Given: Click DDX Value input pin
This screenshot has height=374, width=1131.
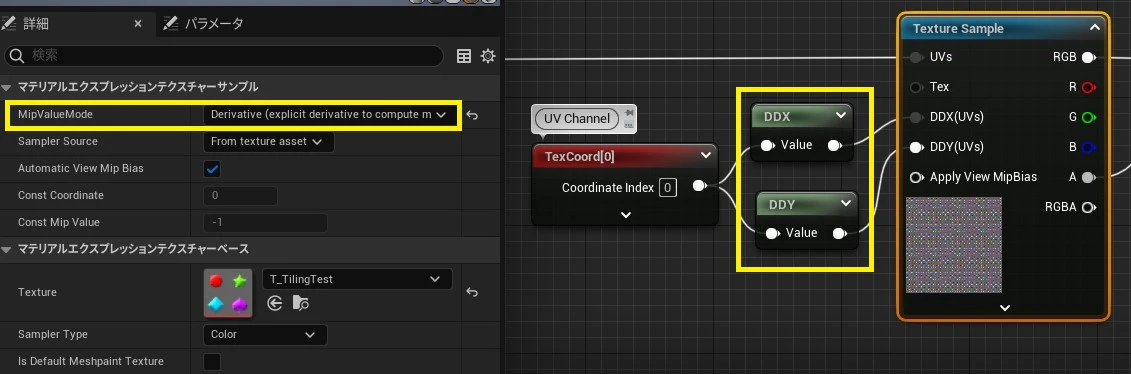Looking at the screenshot, I should click(767, 146).
